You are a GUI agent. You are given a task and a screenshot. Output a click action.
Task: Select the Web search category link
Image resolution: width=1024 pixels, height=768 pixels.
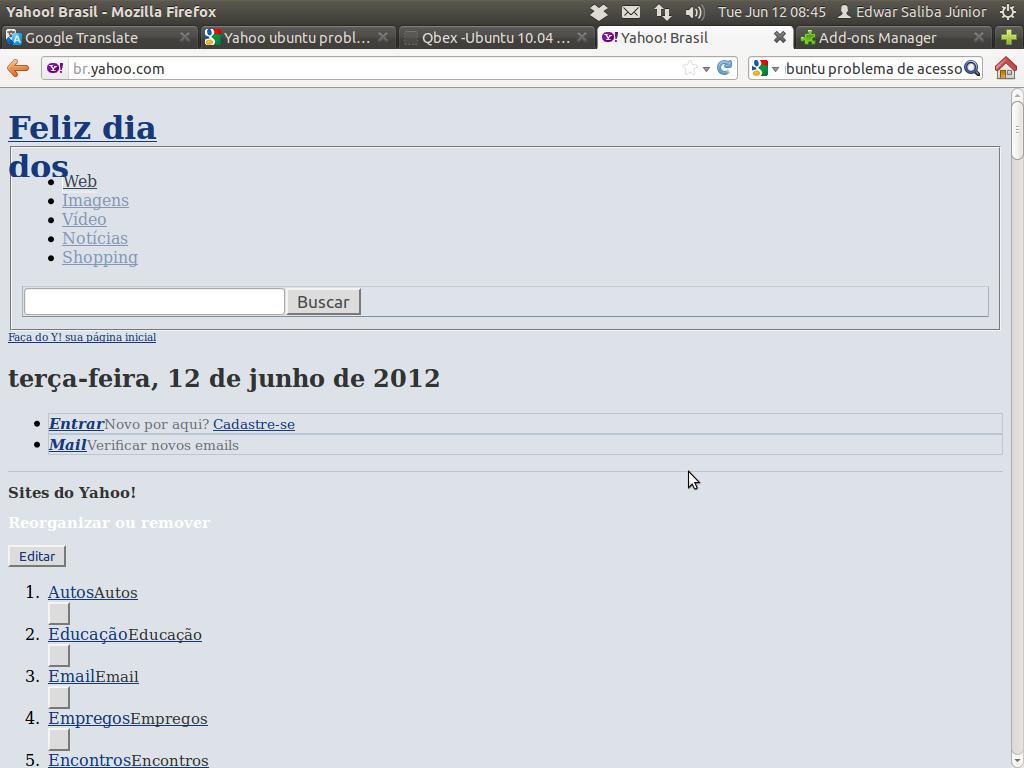[80, 181]
